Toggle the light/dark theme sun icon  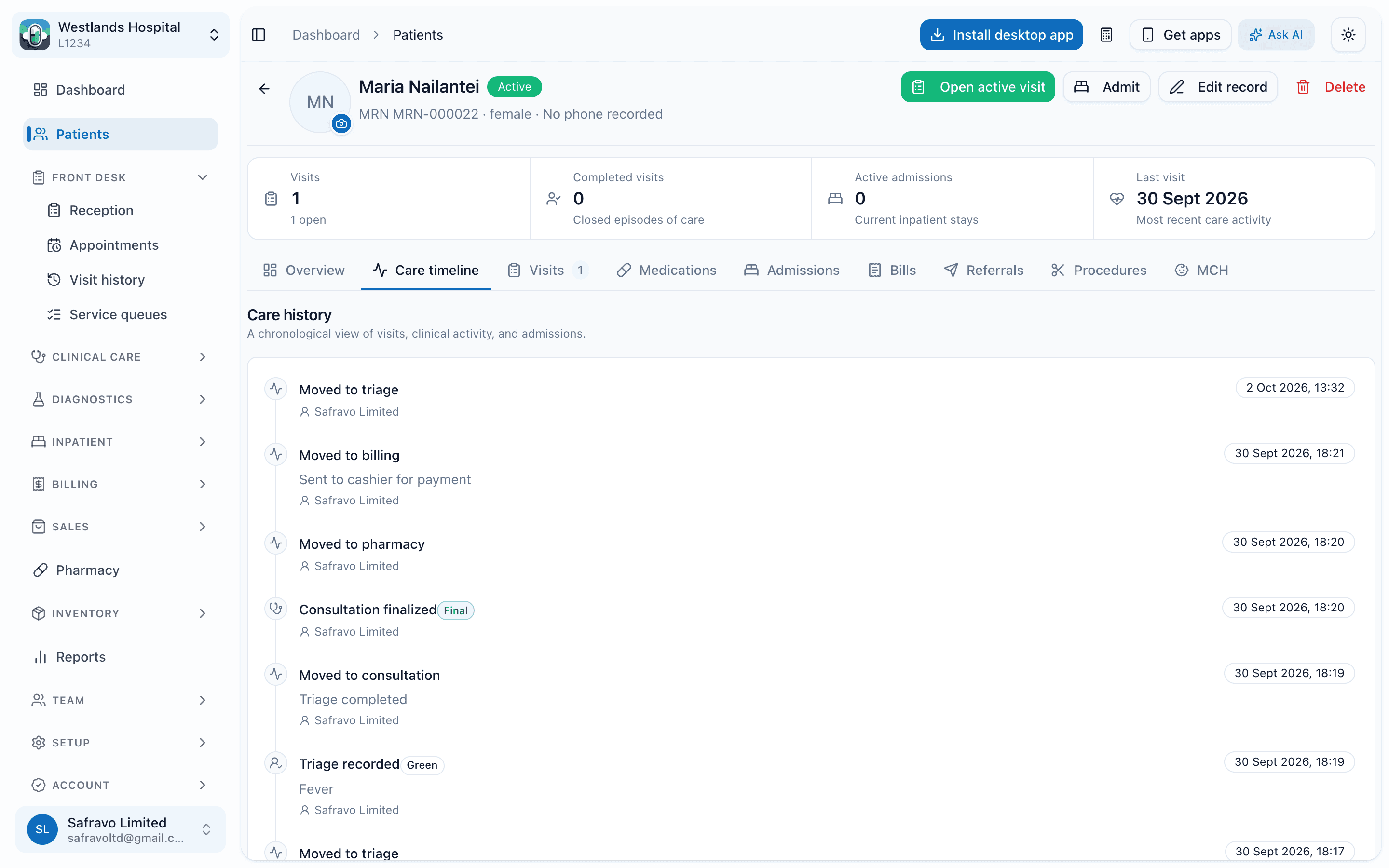click(x=1348, y=35)
